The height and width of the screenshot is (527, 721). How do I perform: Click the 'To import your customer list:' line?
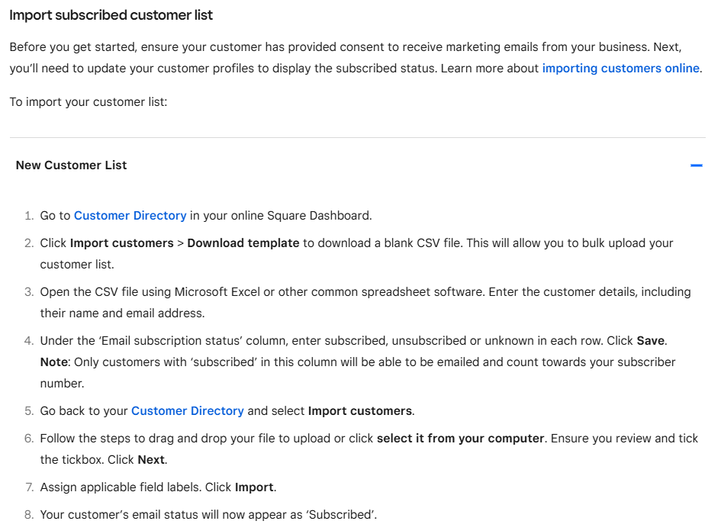point(88,102)
